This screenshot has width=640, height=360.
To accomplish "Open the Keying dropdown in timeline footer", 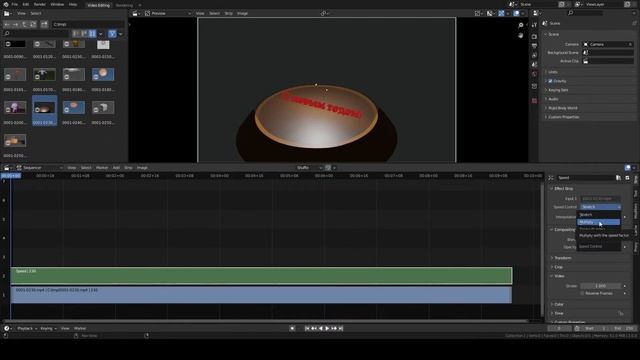I will point(48,328).
